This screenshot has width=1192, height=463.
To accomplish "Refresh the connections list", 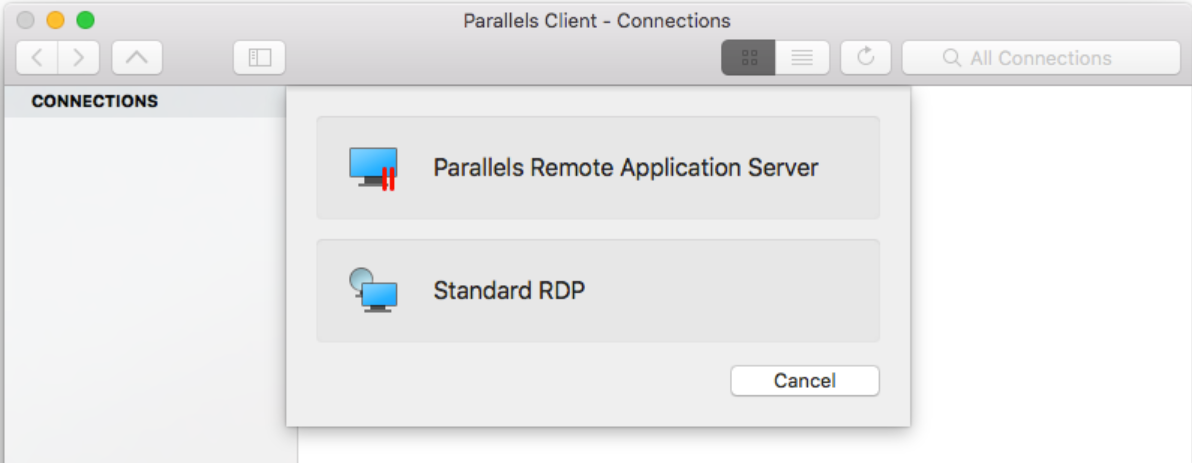I will (x=866, y=58).
